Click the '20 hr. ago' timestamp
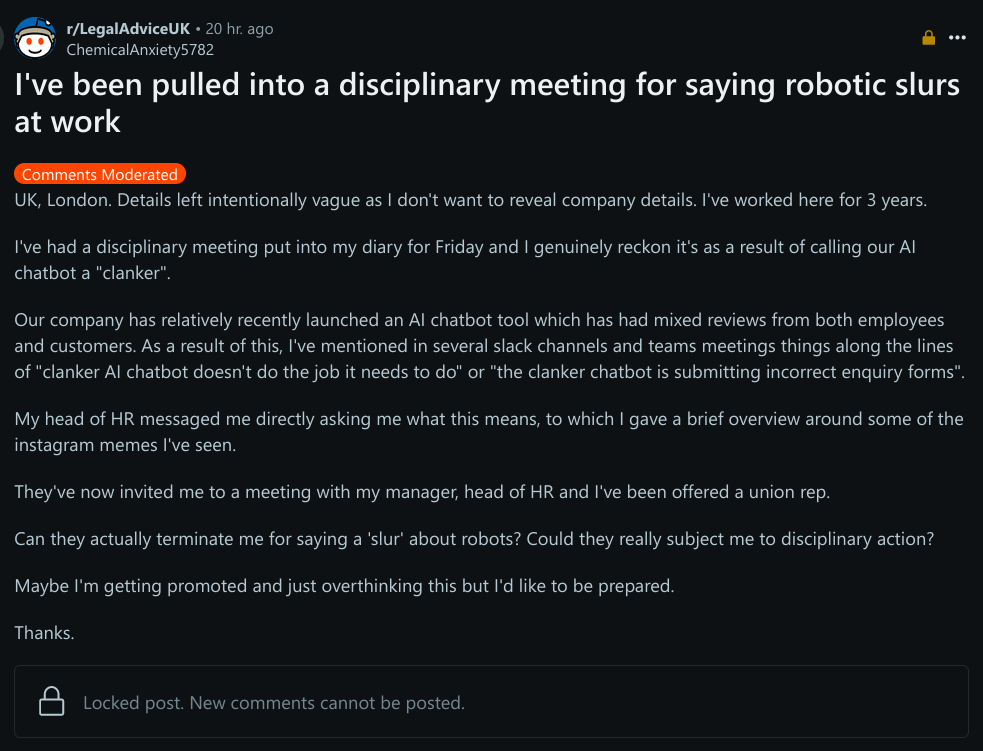Viewport: 983px width, 751px height. point(239,29)
